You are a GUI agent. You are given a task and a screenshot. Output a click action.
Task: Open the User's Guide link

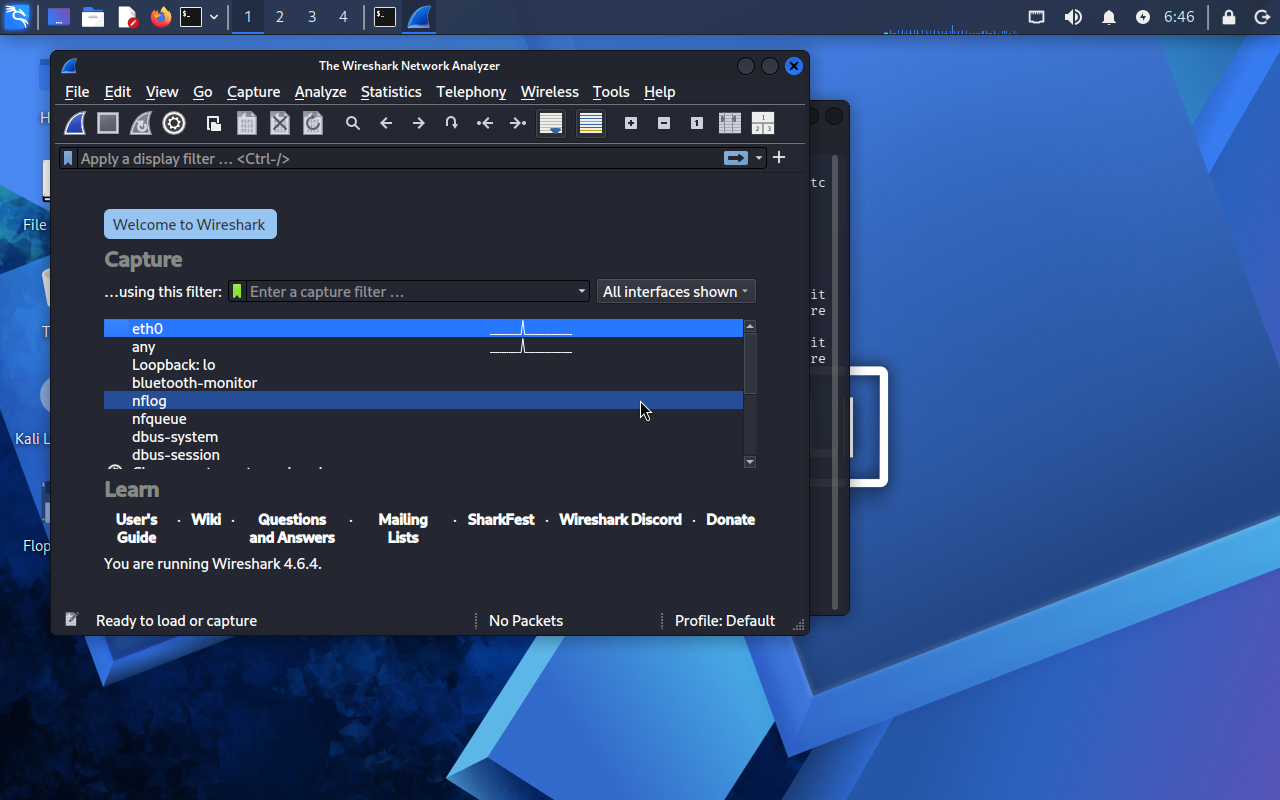[x=136, y=528]
